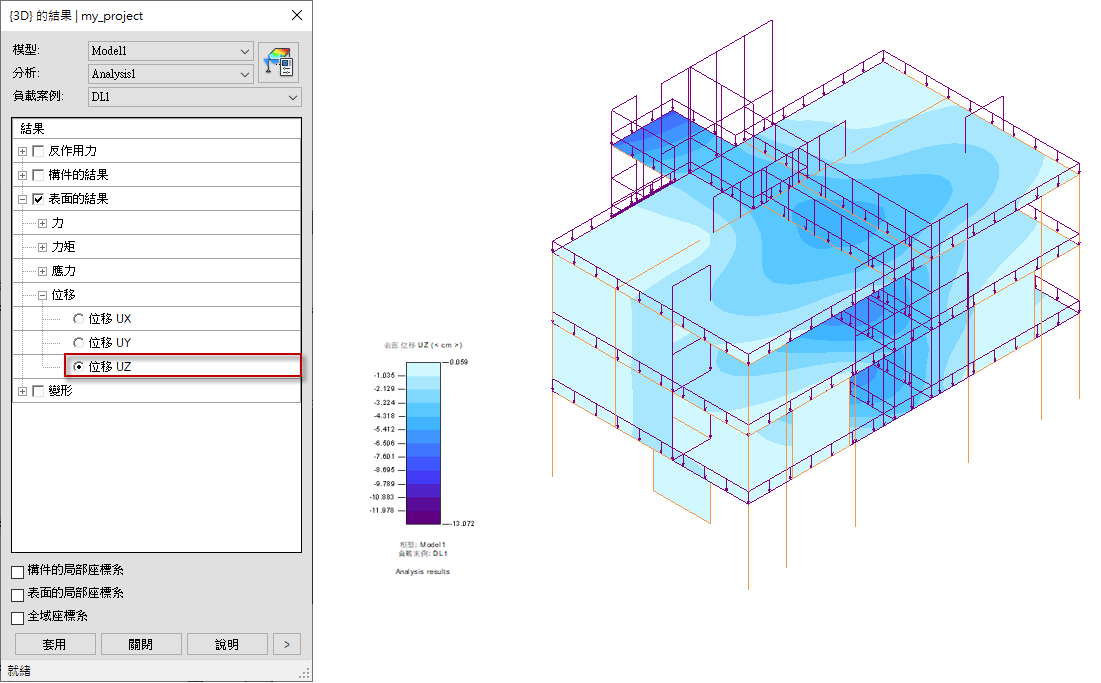
Task: Click the > expand dialog button
Action: (x=286, y=644)
